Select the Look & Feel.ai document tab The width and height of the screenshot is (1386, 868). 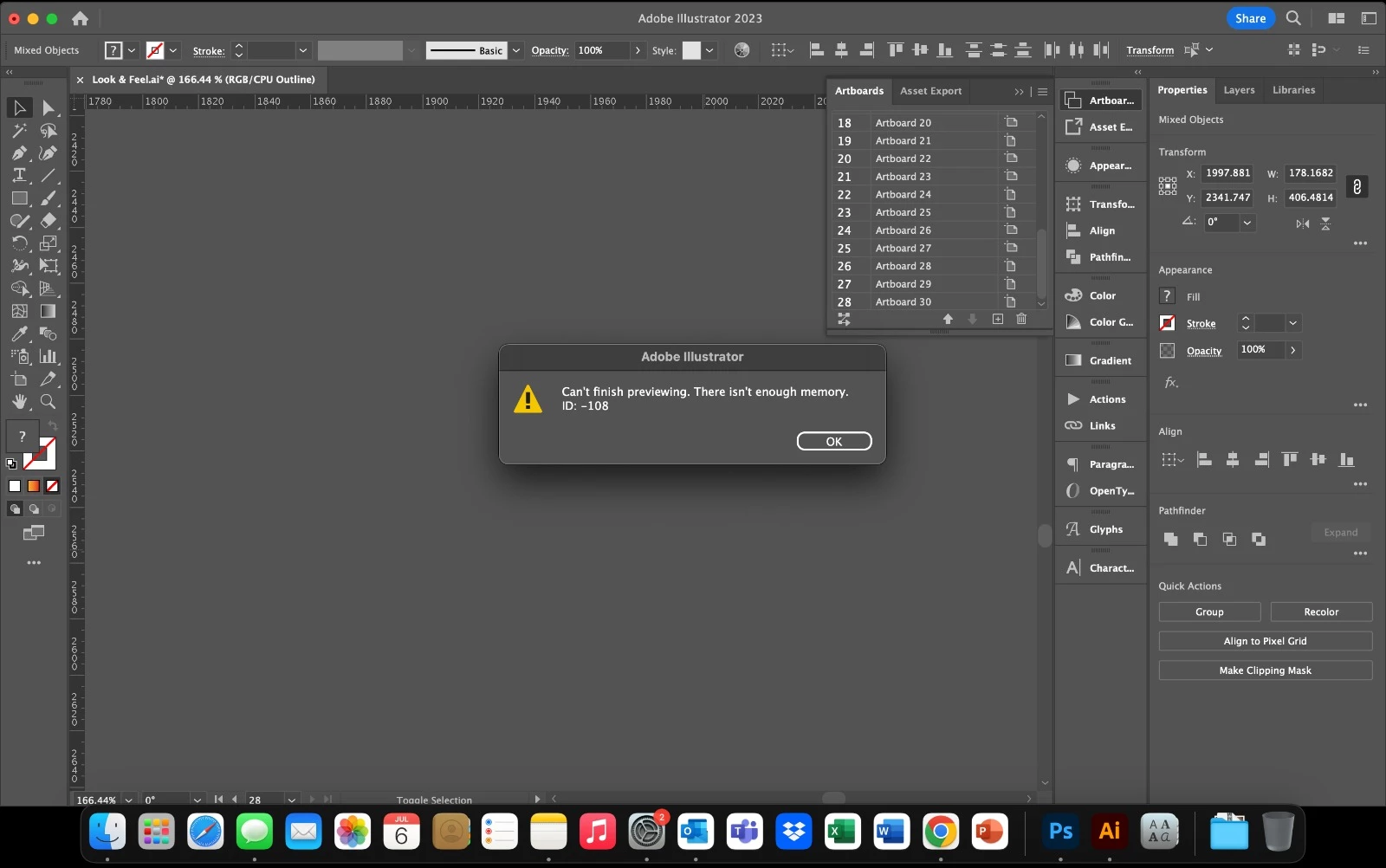pyautogui.click(x=204, y=80)
